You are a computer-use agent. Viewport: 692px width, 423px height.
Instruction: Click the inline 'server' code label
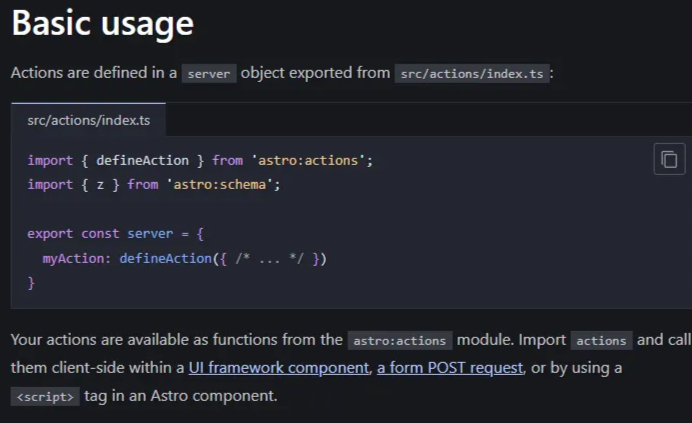[x=209, y=74]
